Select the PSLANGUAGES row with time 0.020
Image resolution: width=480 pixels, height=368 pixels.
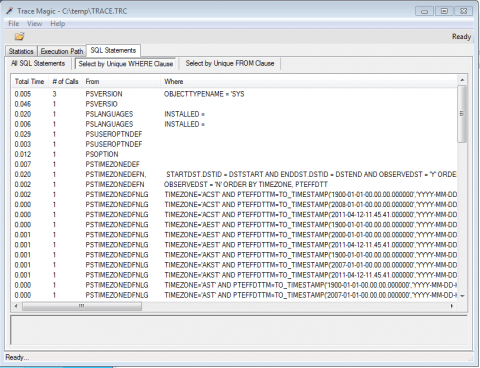(235, 114)
